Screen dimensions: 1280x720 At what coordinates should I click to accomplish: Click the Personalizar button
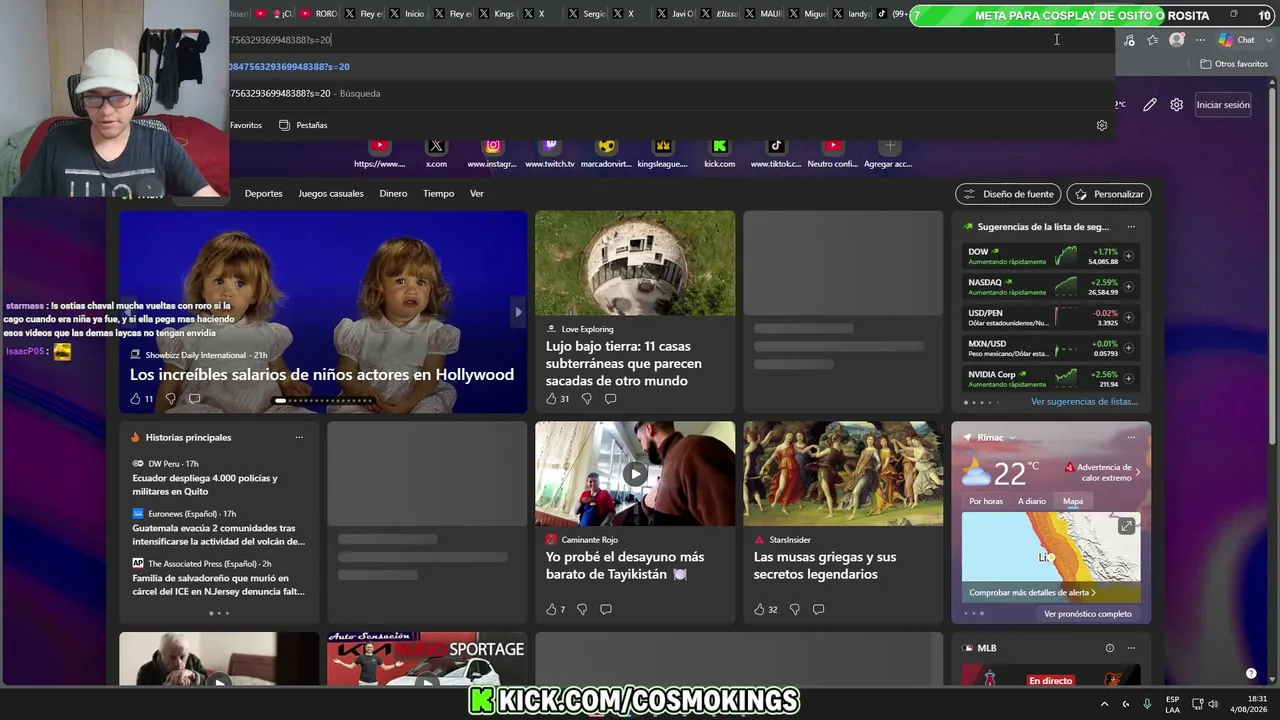click(x=1109, y=194)
